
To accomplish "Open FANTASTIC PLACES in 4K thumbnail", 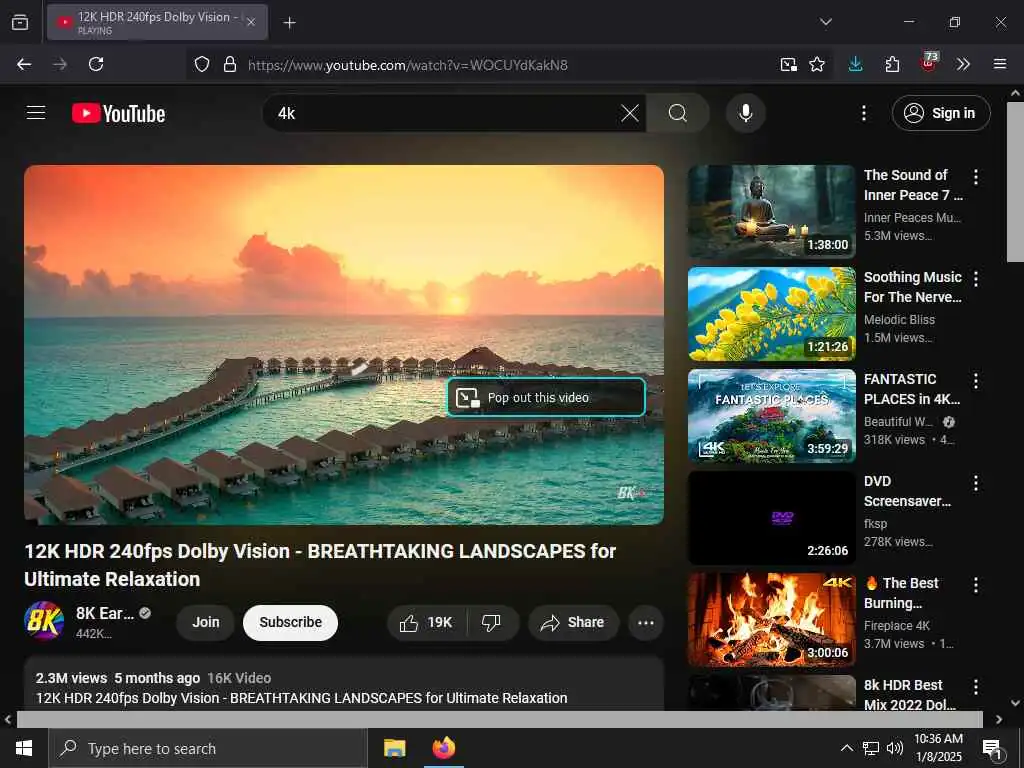I will 771,415.
